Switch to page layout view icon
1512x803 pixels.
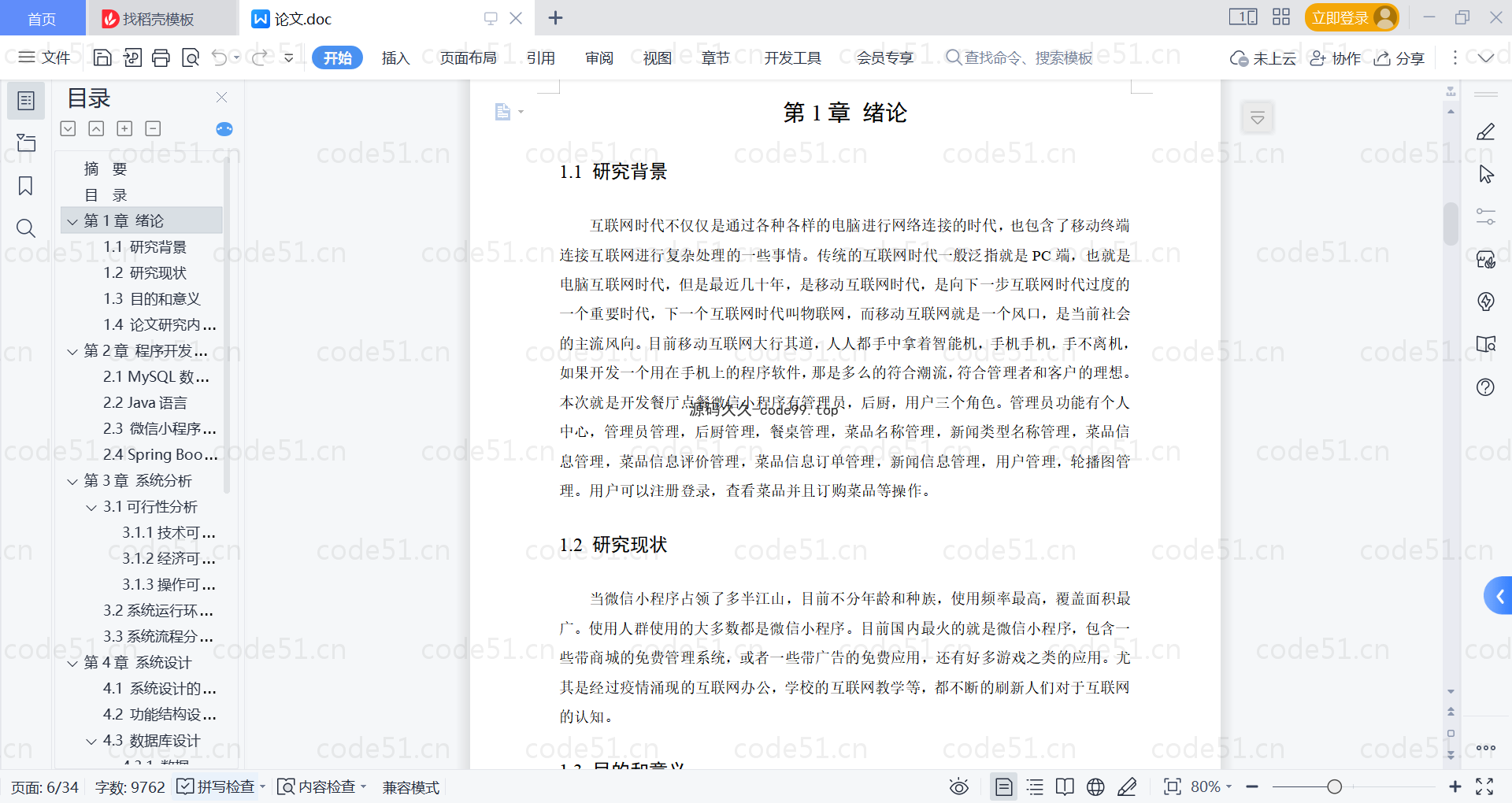(x=1003, y=786)
